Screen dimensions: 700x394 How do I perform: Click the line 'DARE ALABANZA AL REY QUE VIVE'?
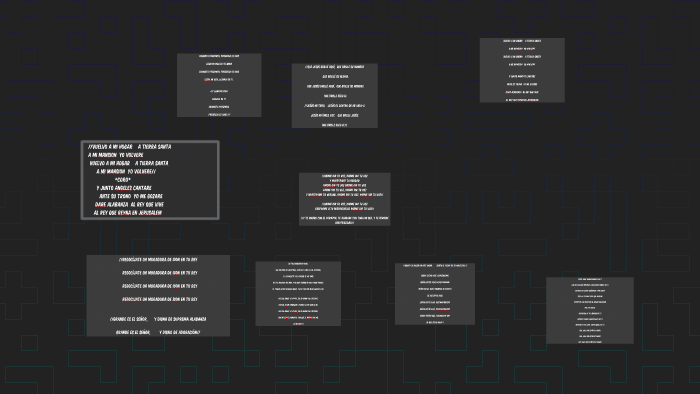129,204
